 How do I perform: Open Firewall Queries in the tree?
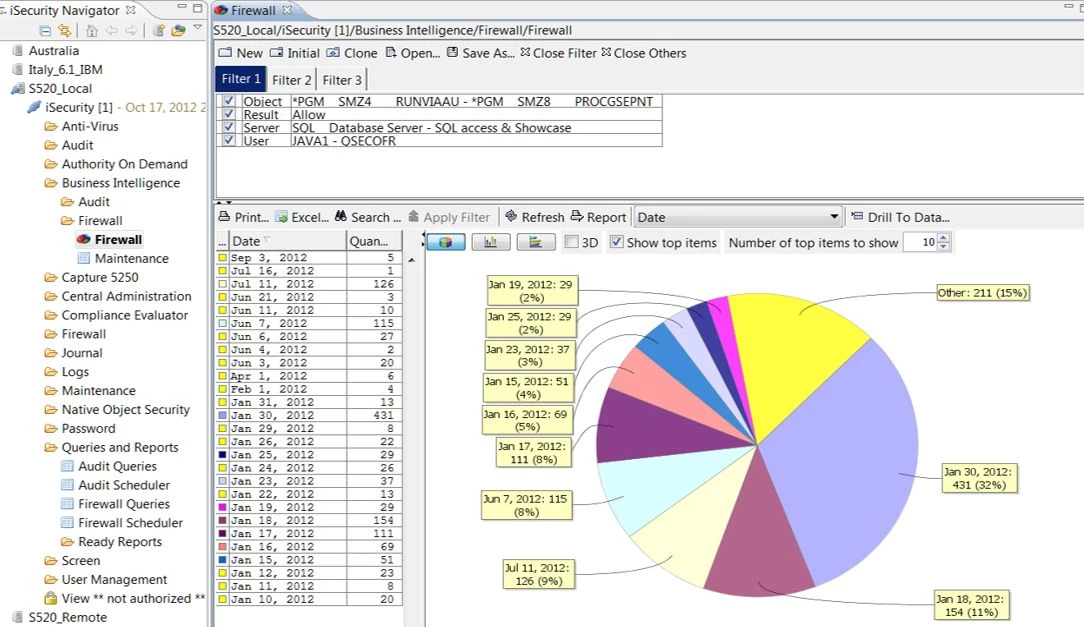(124, 504)
